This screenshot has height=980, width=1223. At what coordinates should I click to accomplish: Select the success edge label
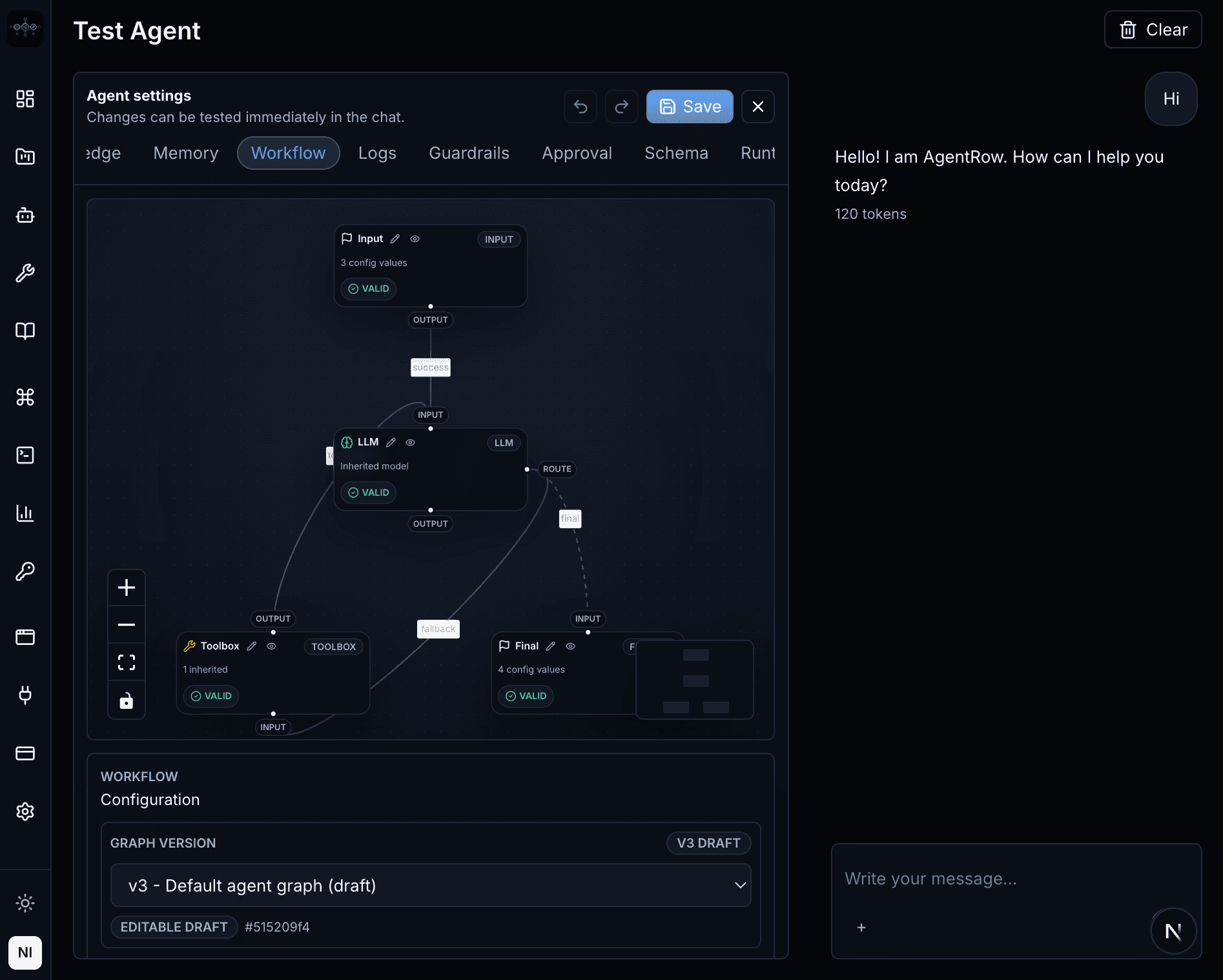coord(431,367)
